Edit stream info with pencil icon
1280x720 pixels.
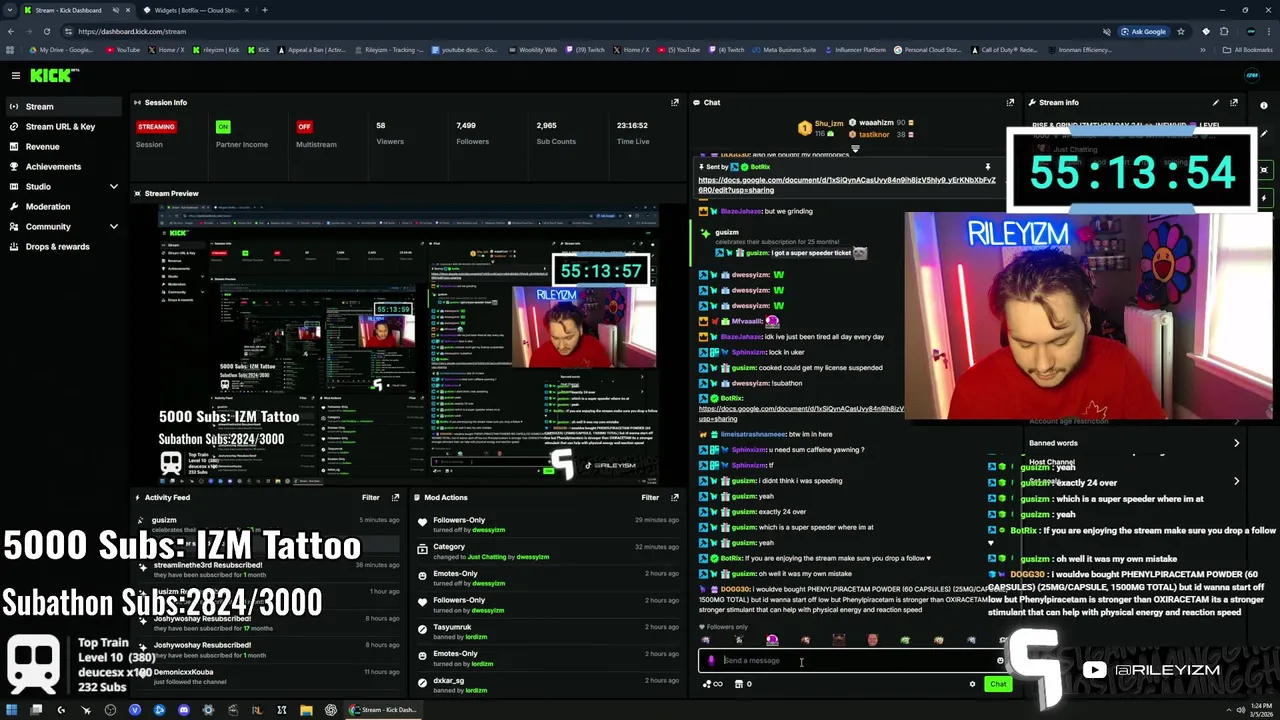(1215, 102)
